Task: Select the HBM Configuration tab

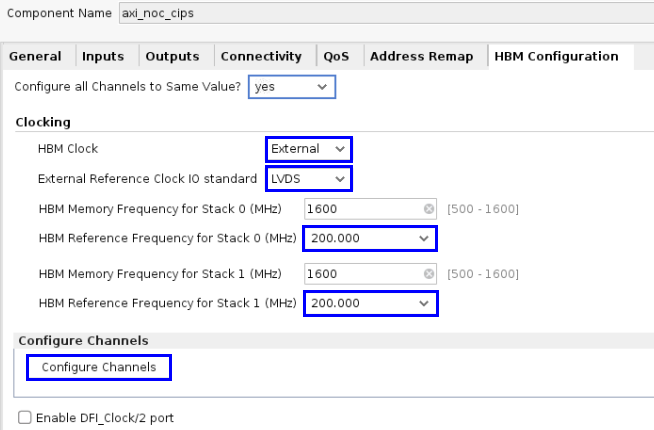Action: [x=556, y=57]
